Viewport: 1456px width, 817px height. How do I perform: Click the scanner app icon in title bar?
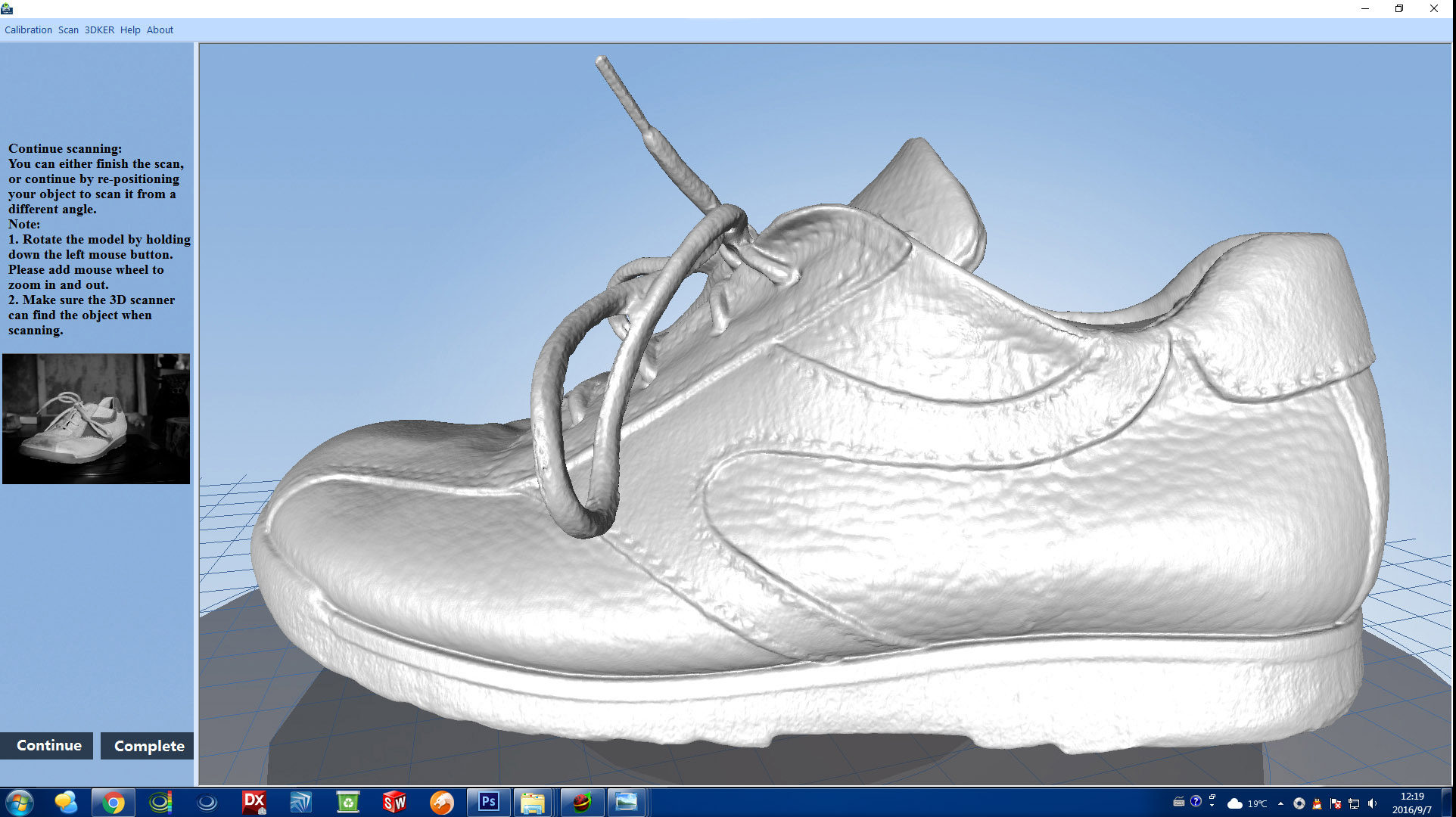[x=8, y=8]
